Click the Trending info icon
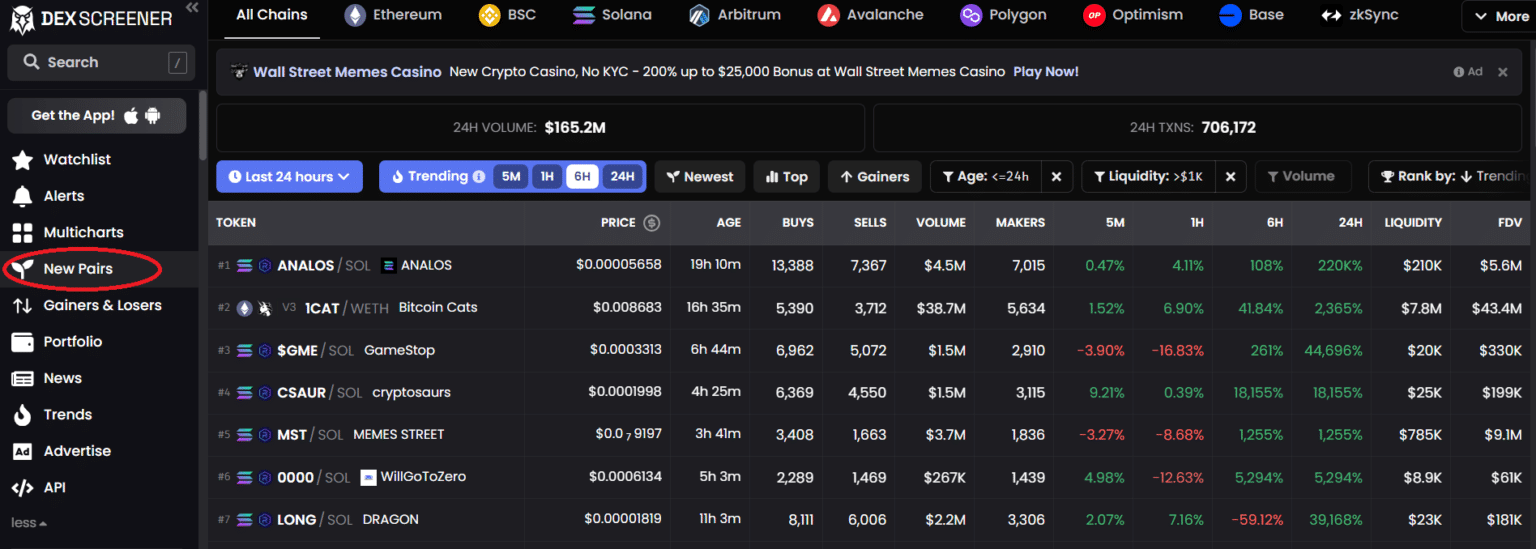The height and width of the screenshot is (549, 1536). pyautogui.click(x=479, y=177)
